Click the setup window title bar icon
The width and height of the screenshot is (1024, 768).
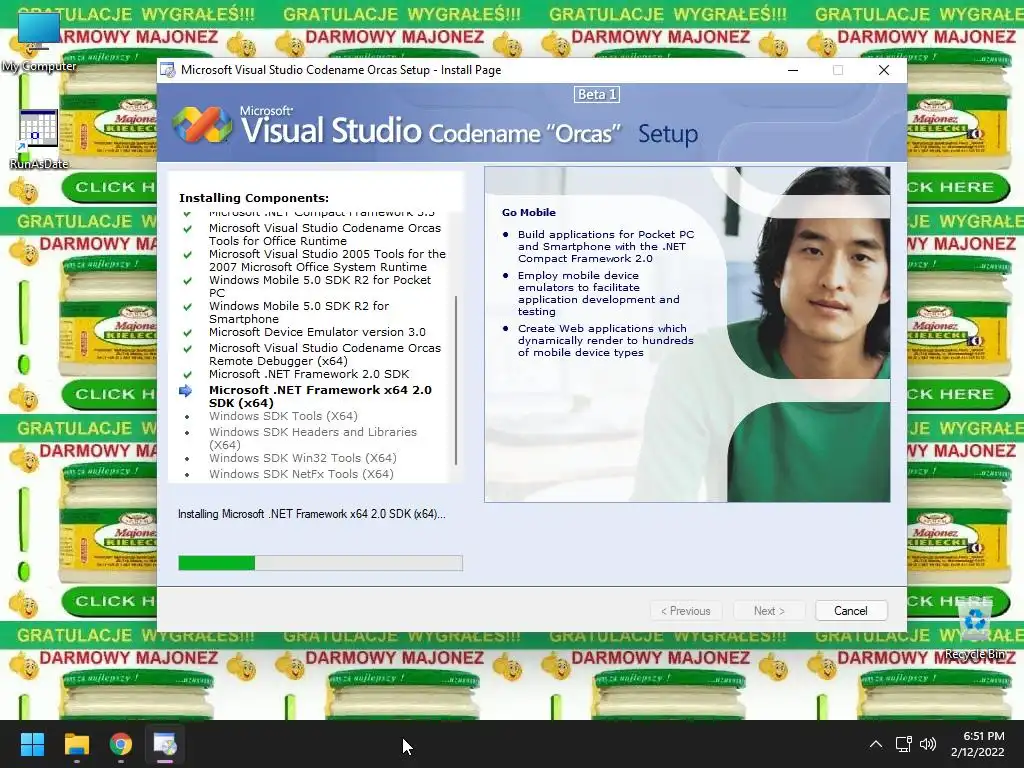coord(168,70)
